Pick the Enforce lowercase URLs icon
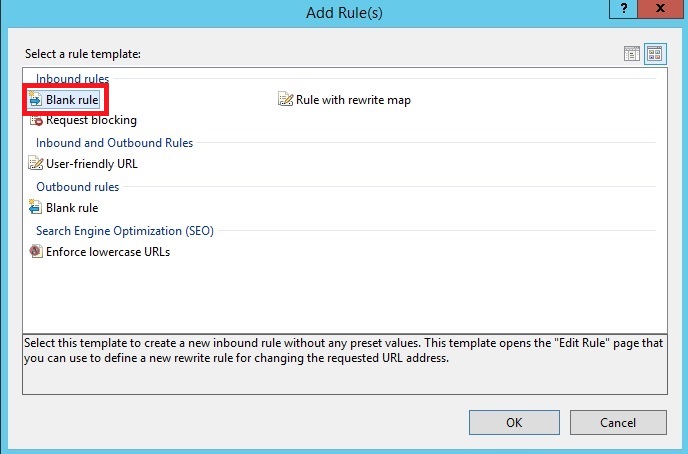The image size is (688, 454). (x=36, y=251)
